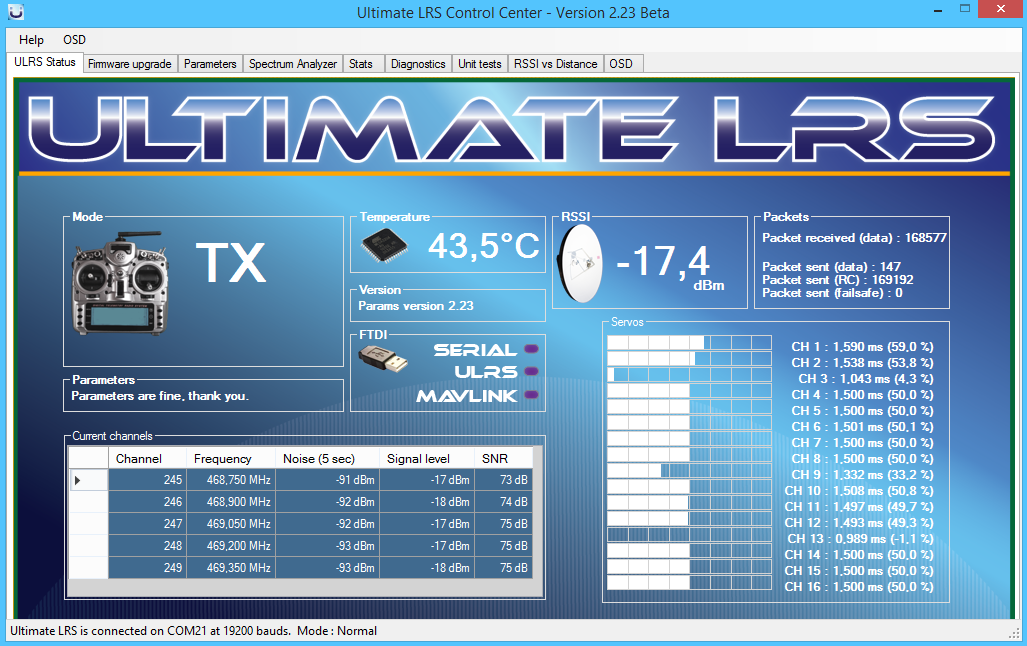Select the 468,750 MHz frequency cell

coord(231,480)
